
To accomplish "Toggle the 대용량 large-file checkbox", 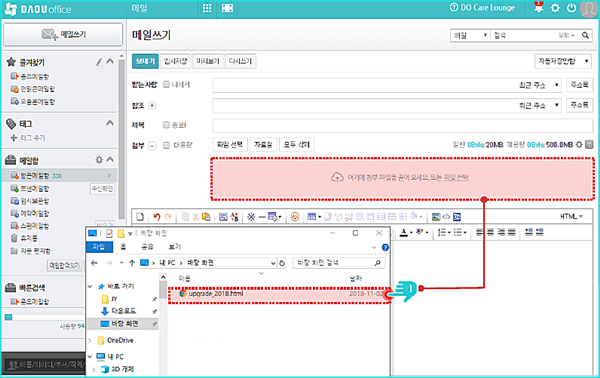I will point(166,145).
